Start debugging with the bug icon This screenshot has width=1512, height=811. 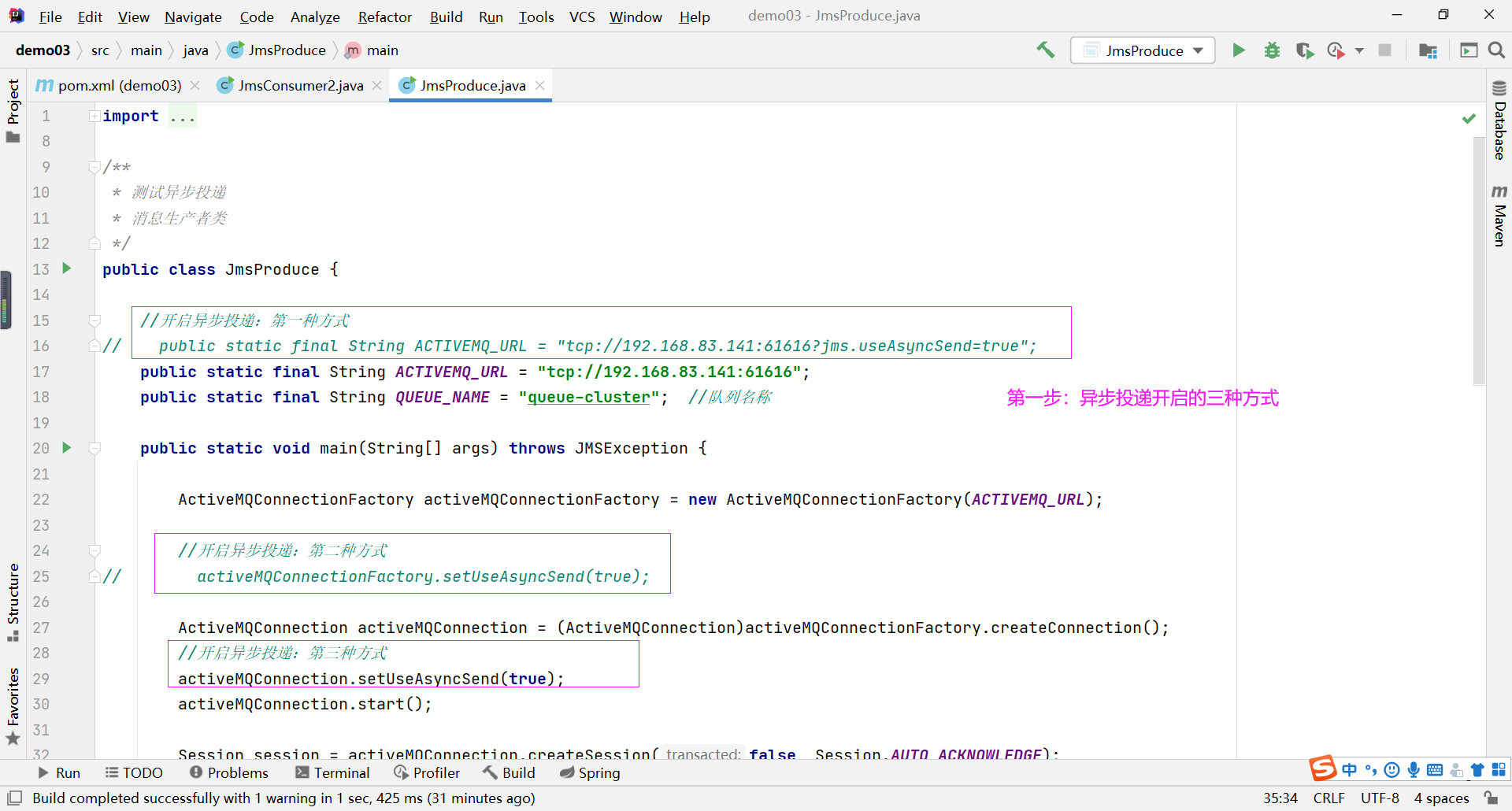pos(1272,50)
